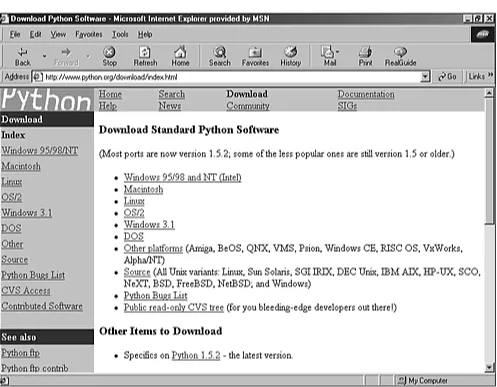
Task: Open the Home navigation link
Action: 110,94
